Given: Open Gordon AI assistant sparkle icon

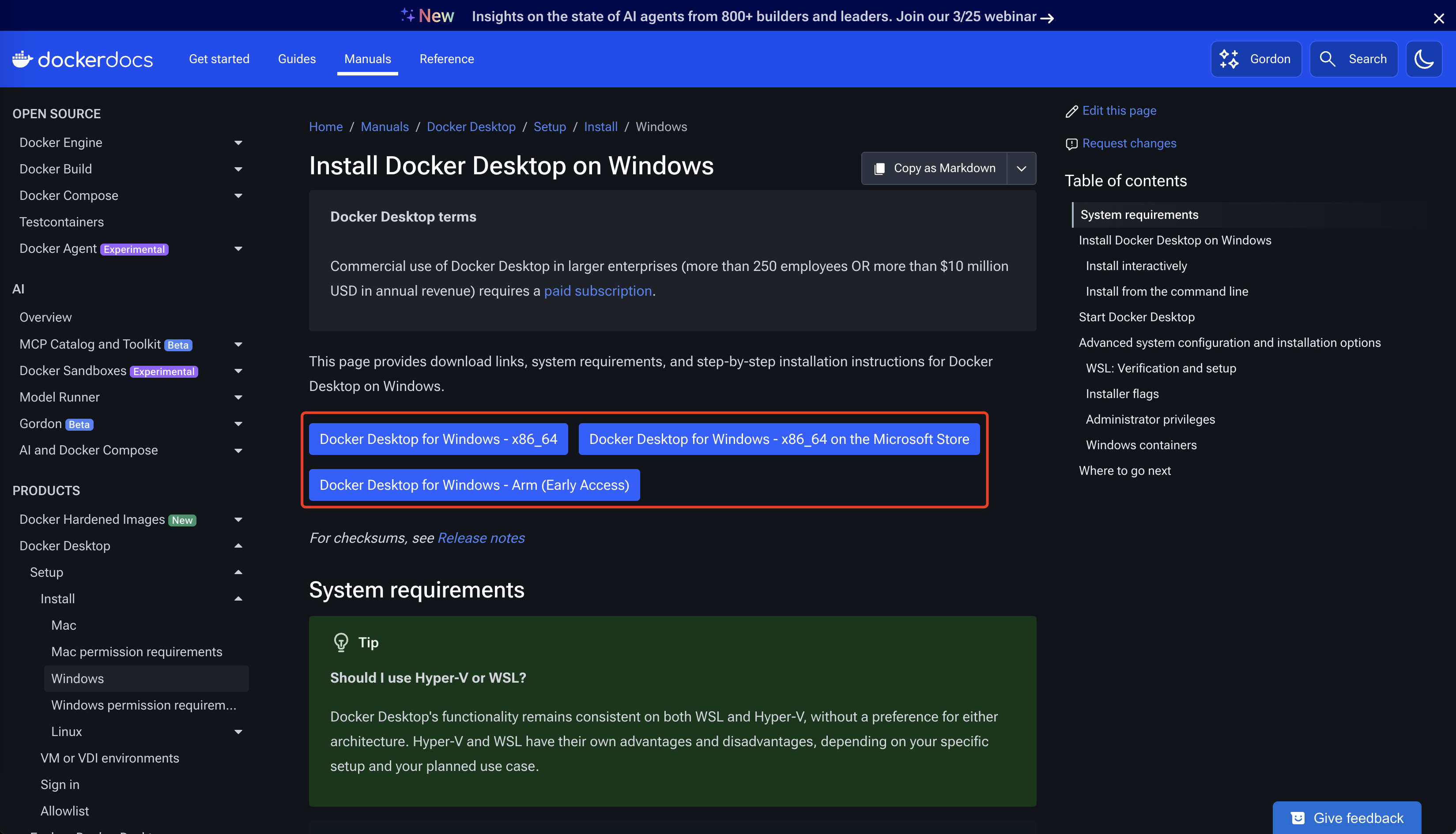Looking at the screenshot, I should tap(1229, 59).
